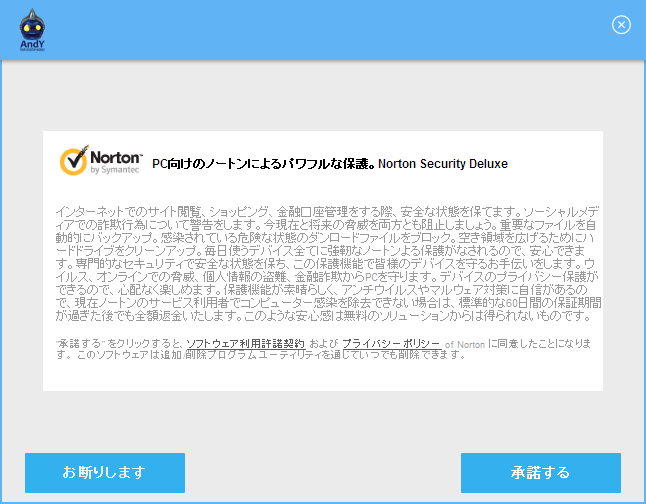The width and height of the screenshot is (646, 504).
Task: Click the paragraph starting with インターネットでのサイト閲覧
Action: [328, 264]
